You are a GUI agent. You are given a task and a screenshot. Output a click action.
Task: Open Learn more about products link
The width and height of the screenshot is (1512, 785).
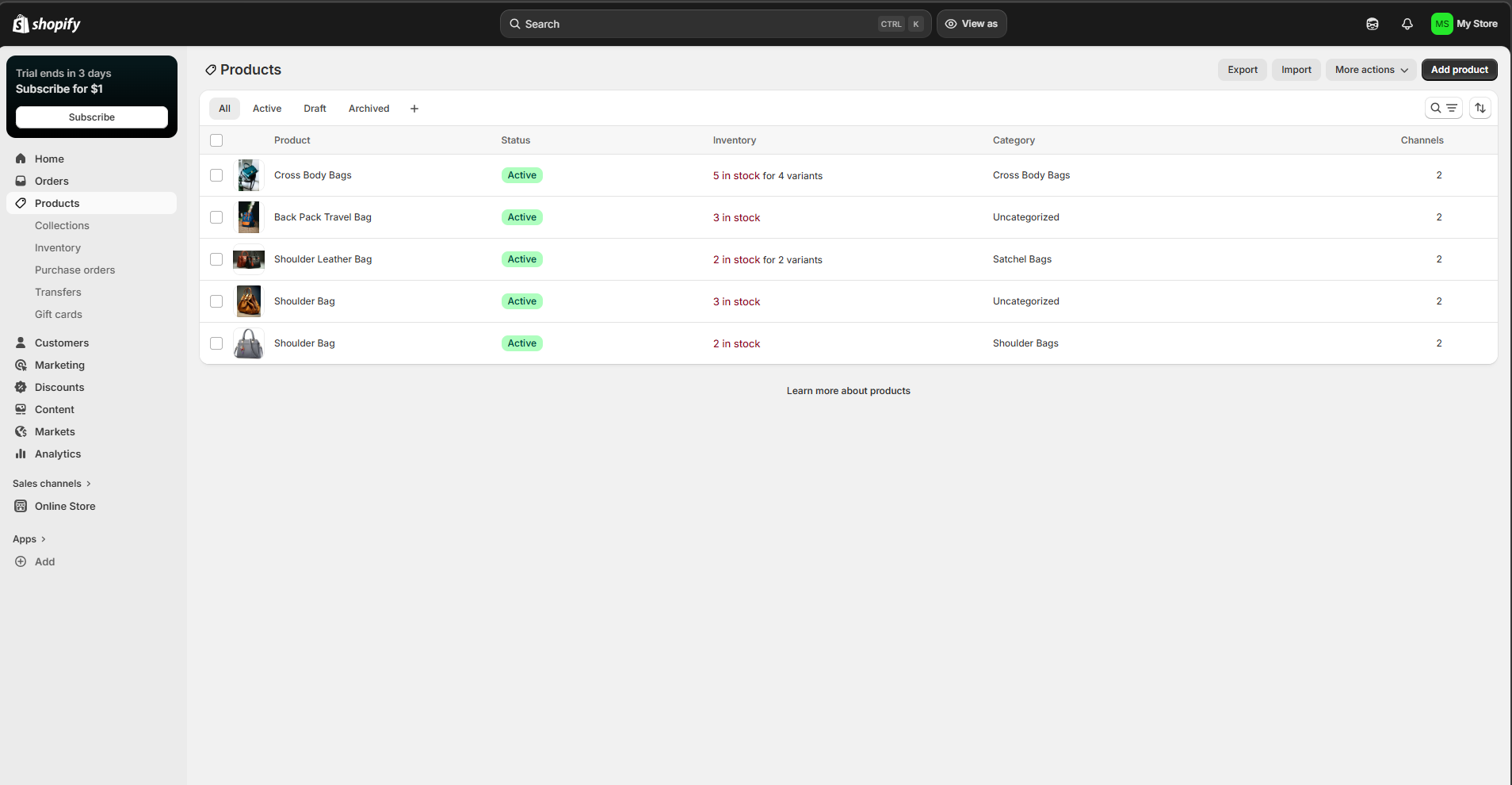[849, 391]
